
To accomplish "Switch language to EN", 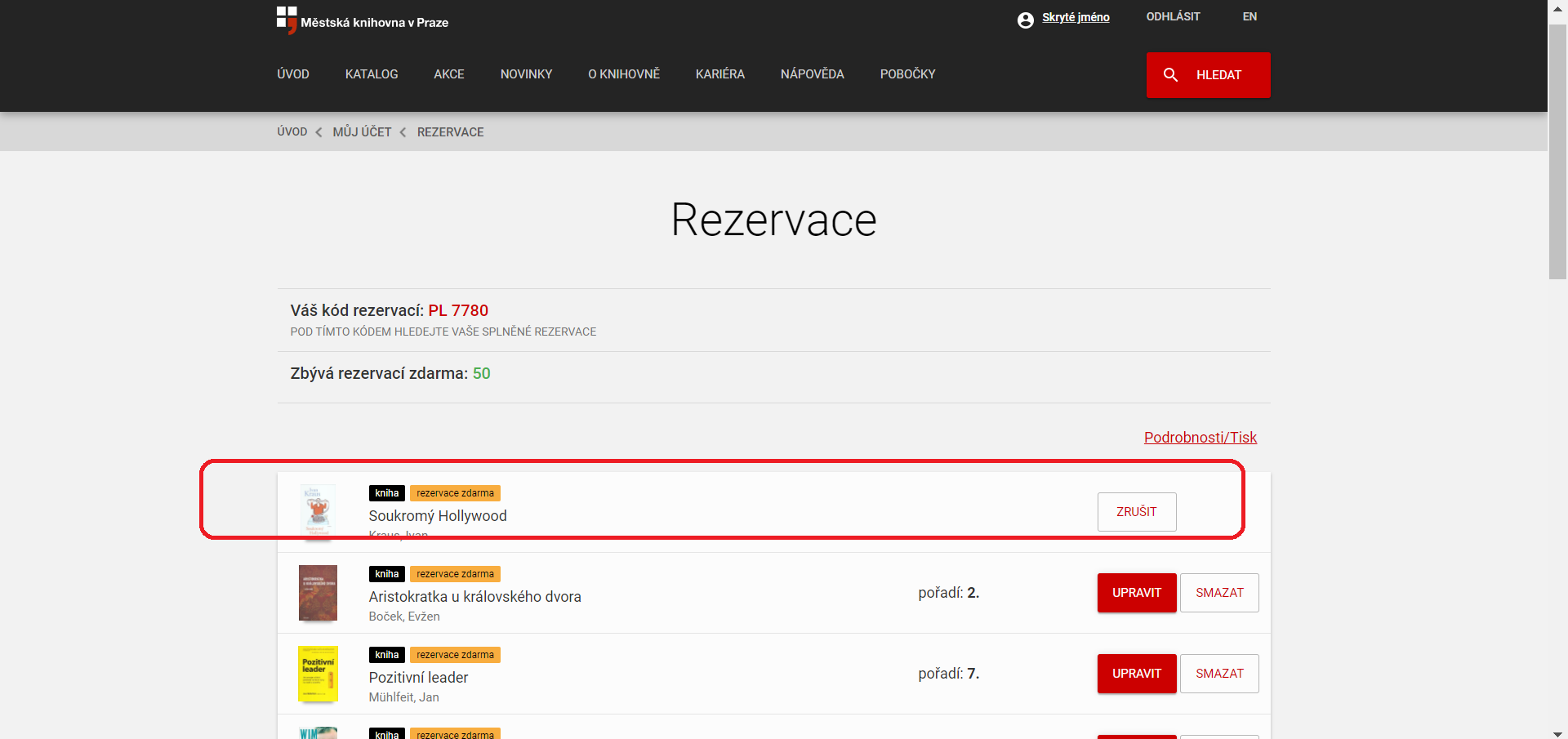I will [1249, 17].
